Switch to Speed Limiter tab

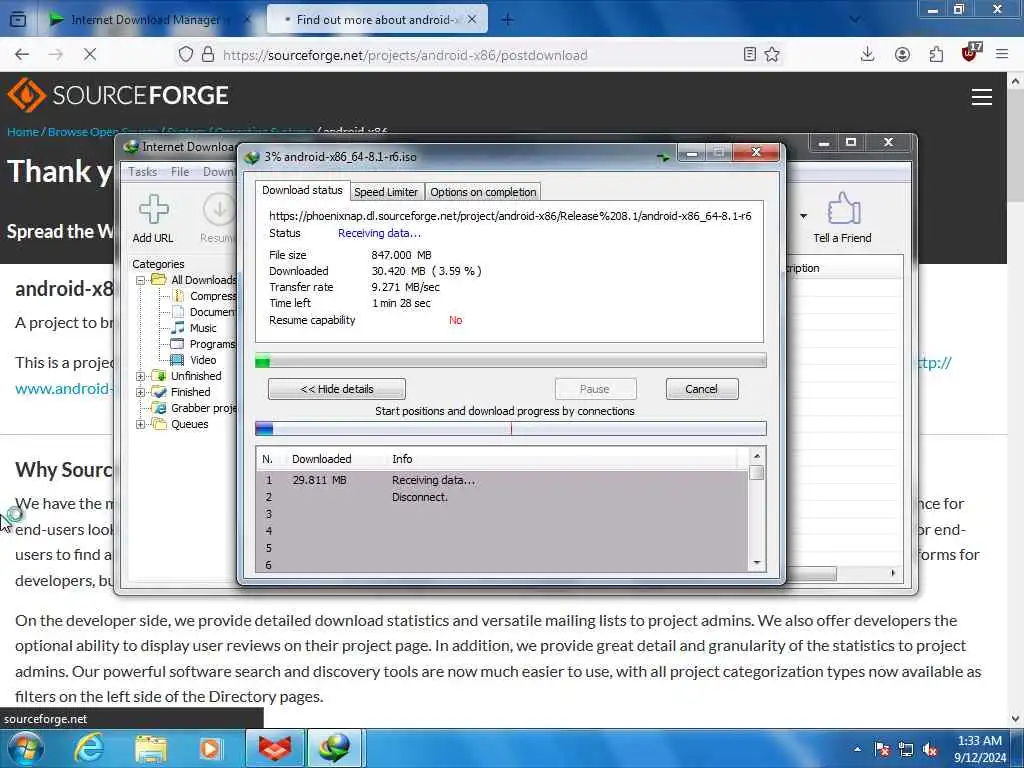386,192
